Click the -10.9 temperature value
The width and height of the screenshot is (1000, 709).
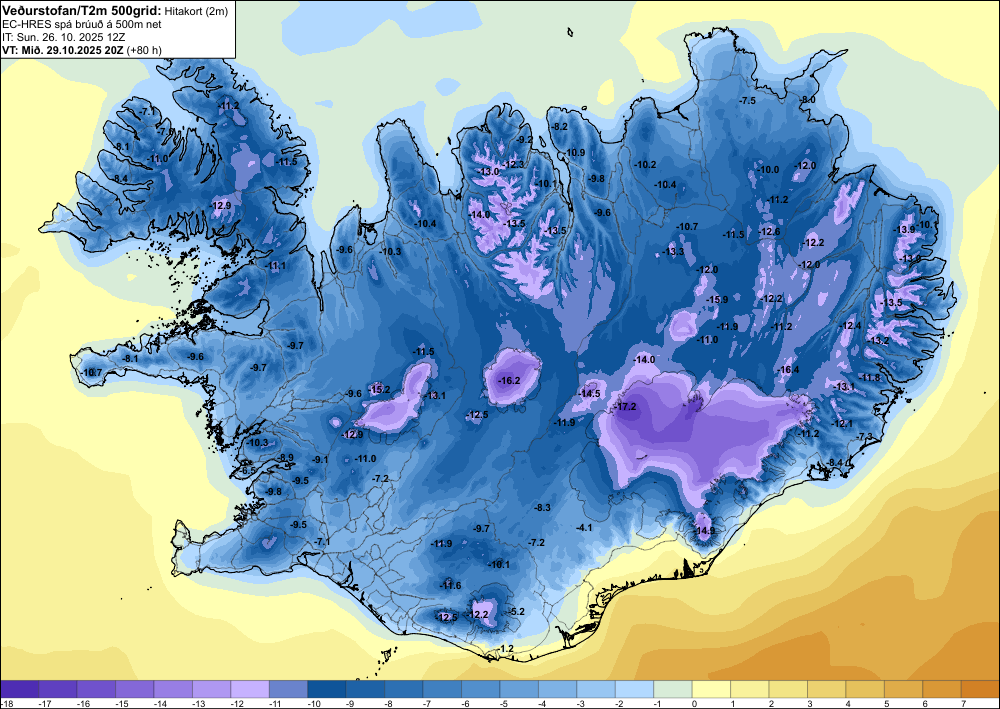(x=575, y=152)
